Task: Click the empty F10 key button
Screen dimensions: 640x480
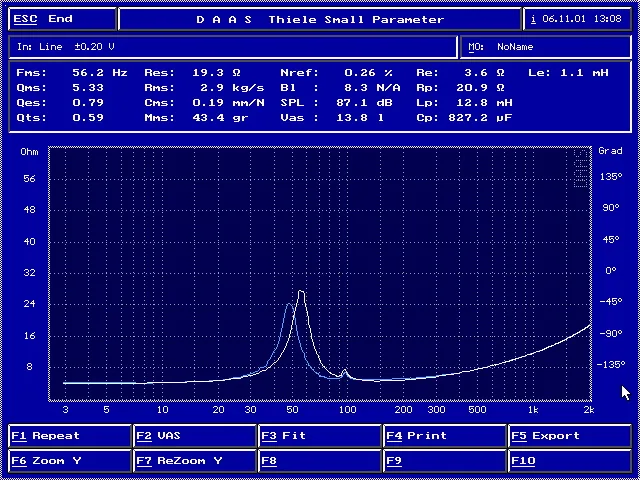Action: (x=569, y=461)
